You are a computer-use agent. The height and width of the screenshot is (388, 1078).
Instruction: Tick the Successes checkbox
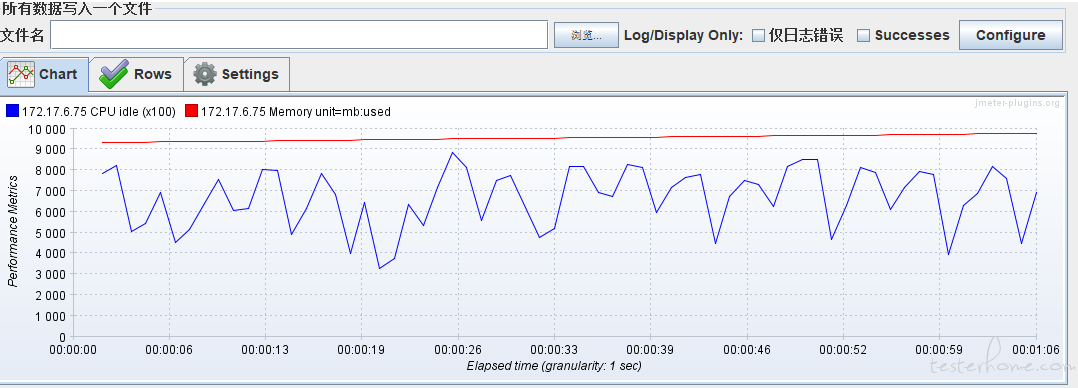(x=864, y=36)
